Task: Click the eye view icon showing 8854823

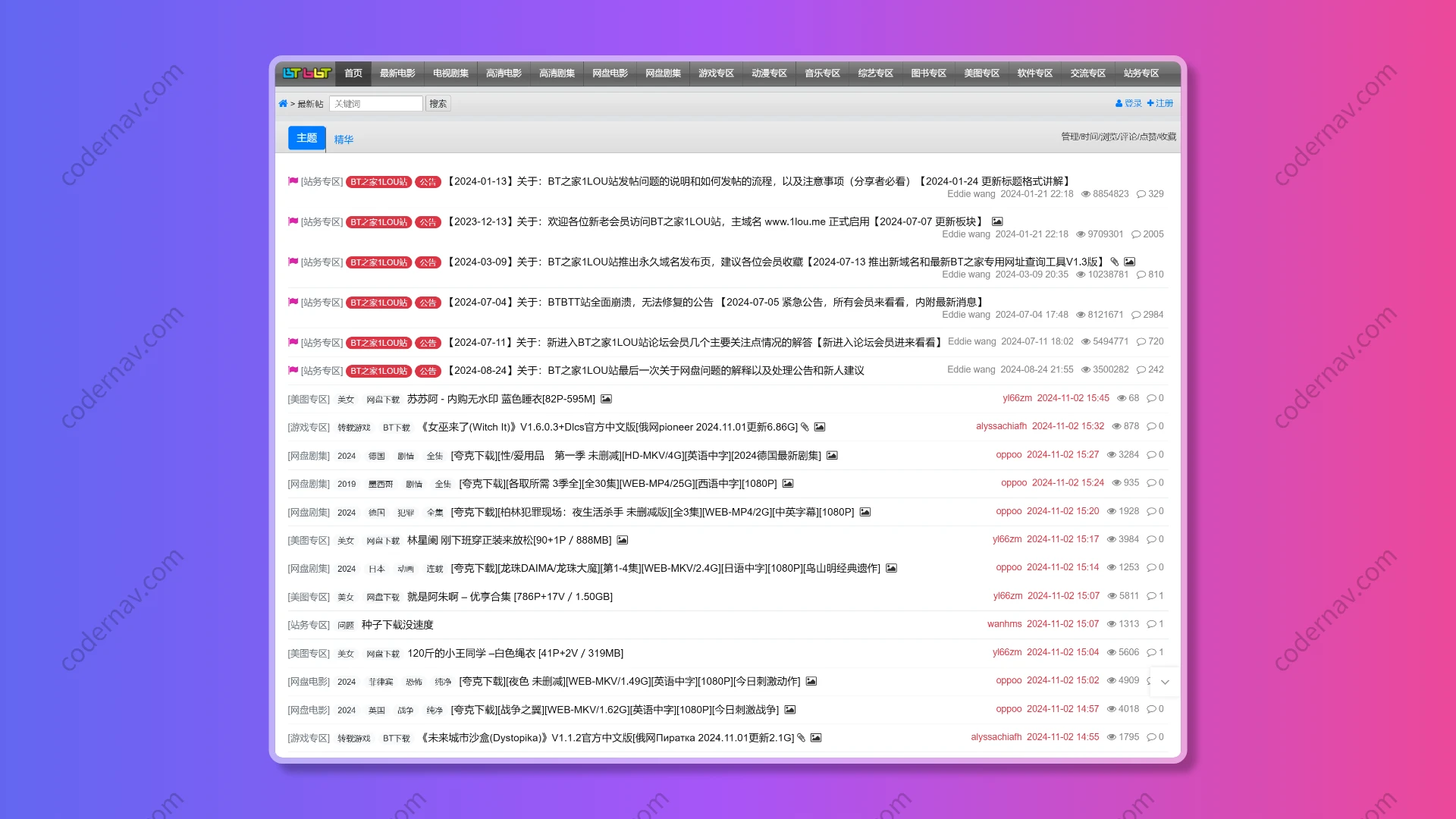Action: coord(1086,194)
